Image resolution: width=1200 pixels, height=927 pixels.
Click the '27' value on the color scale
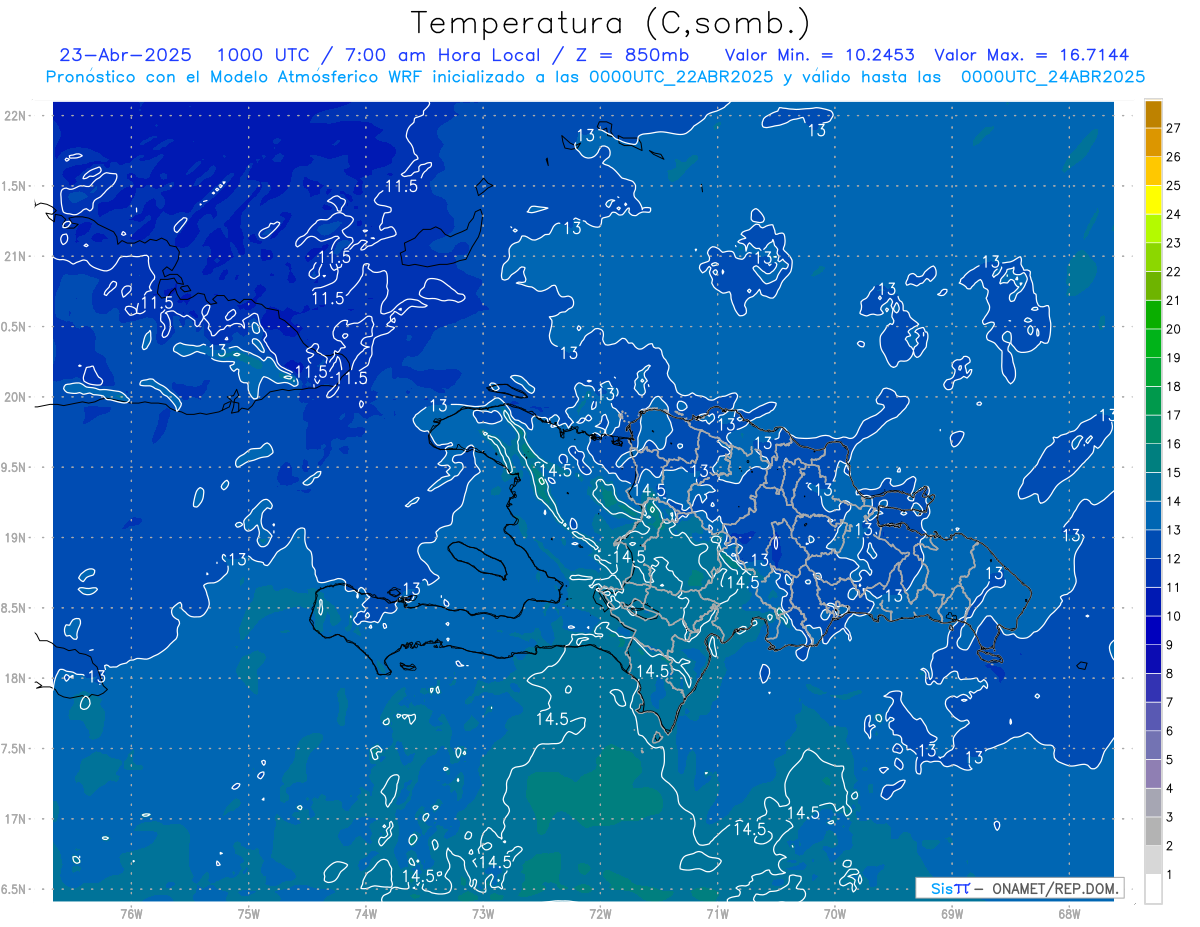tap(1173, 128)
